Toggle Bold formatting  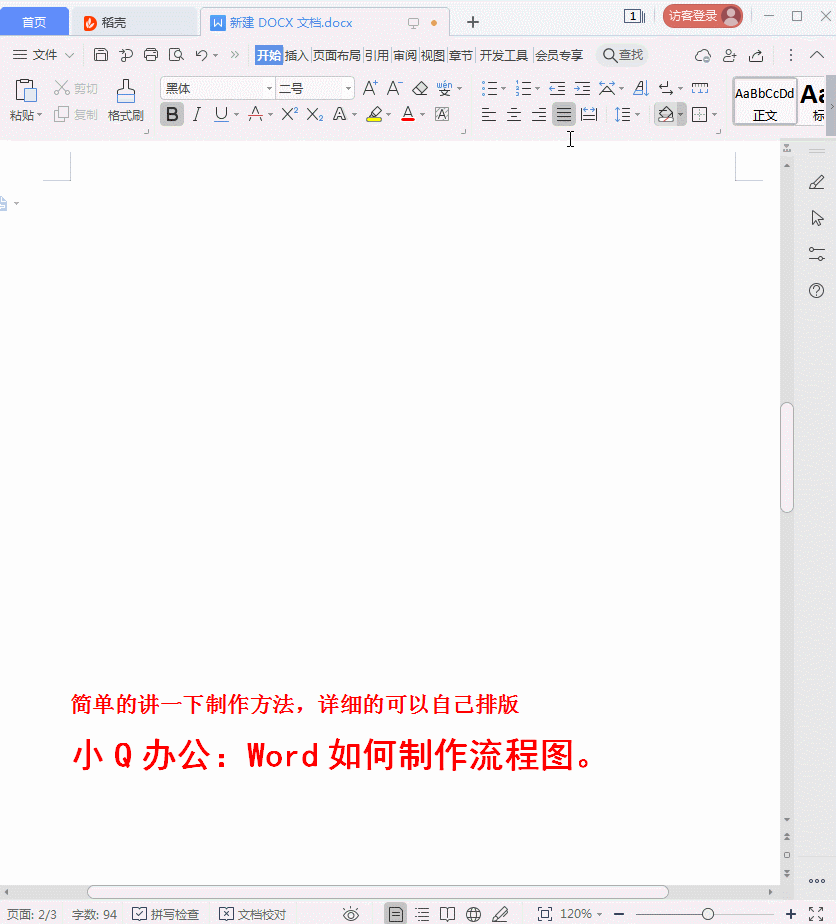click(172, 114)
